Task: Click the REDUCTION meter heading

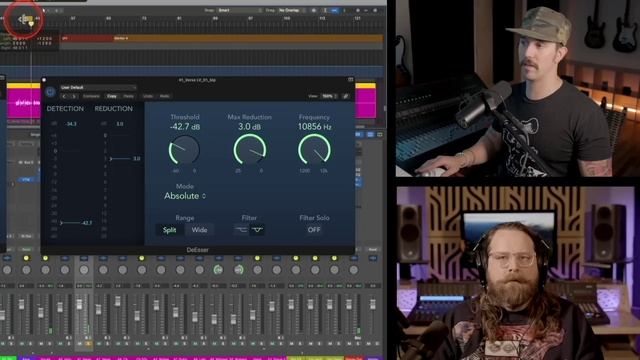Action: click(113, 109)
